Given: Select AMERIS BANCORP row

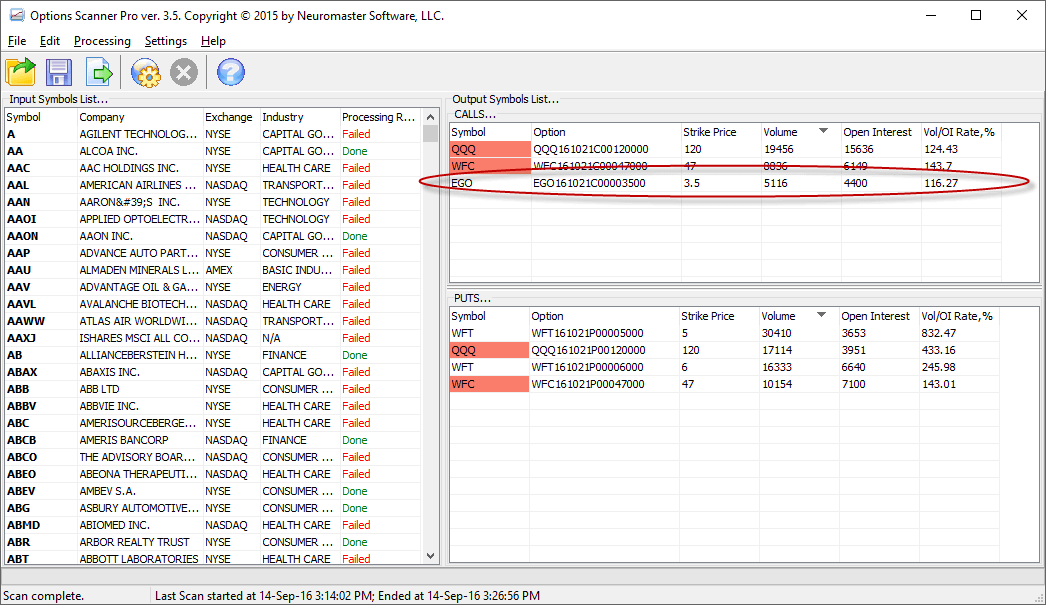Looking at the screenshot, I should pos(212,440).
